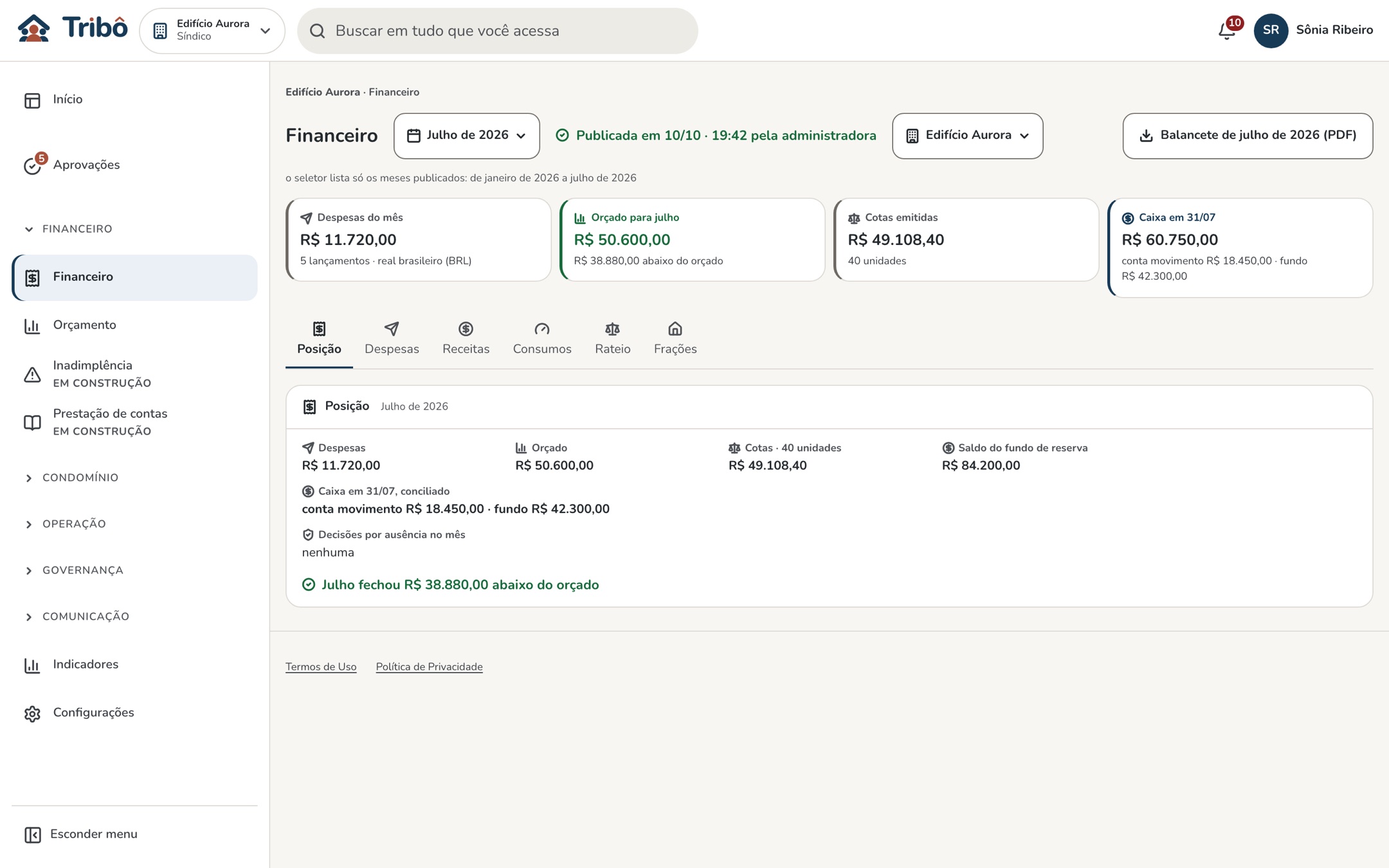This screenshot has width=1389, height=868.
Task: Download Balancete de julho de 2026 PDF
Action: pyautogui.click(x=1248, y=136)
